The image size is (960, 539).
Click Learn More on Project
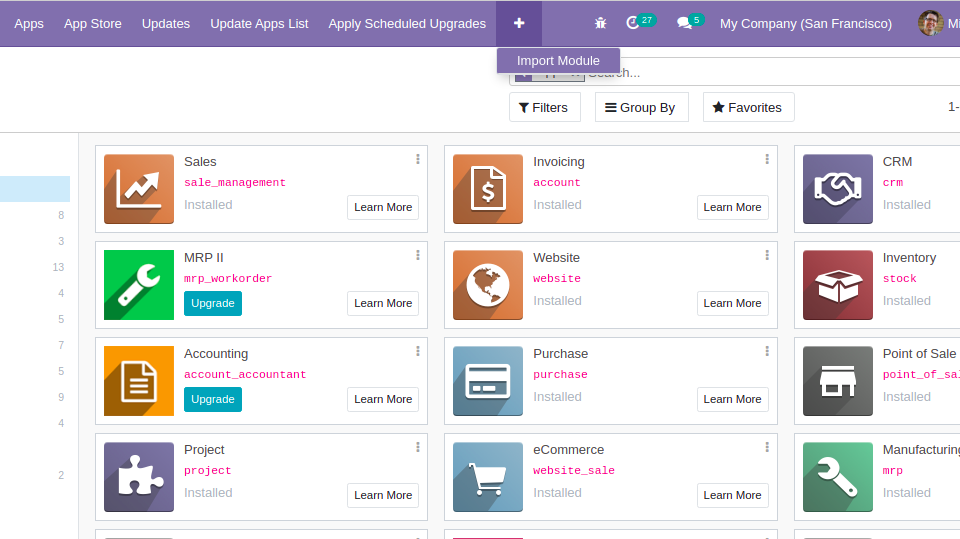click(383, 495)
